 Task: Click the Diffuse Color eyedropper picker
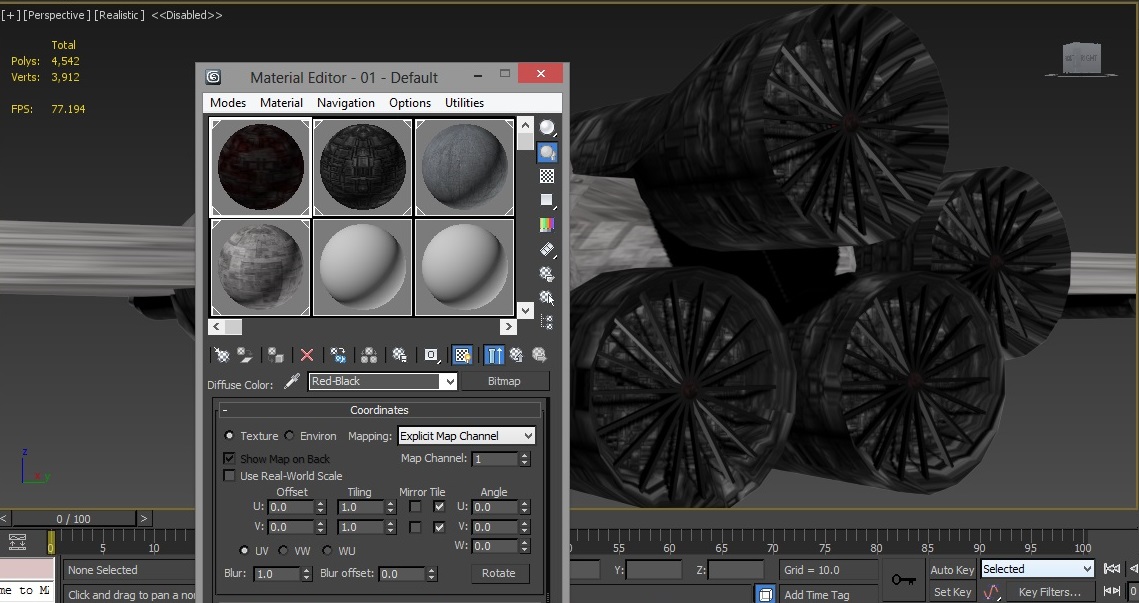(x=290, y=383)
